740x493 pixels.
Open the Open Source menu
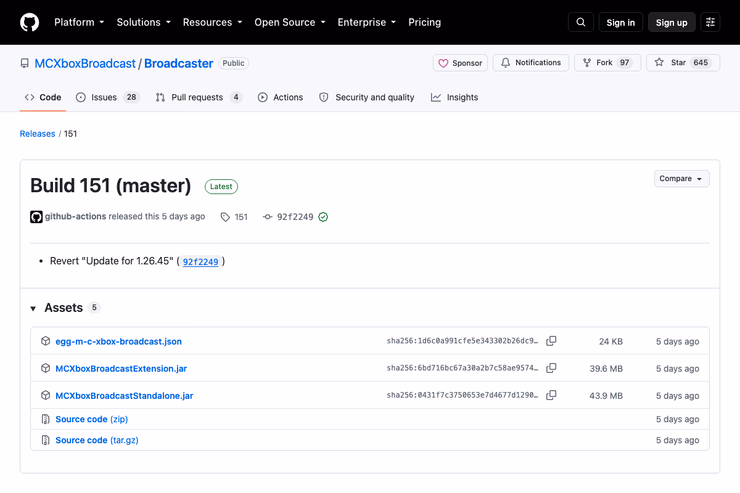pyautogui.click(x=290, y=22)
